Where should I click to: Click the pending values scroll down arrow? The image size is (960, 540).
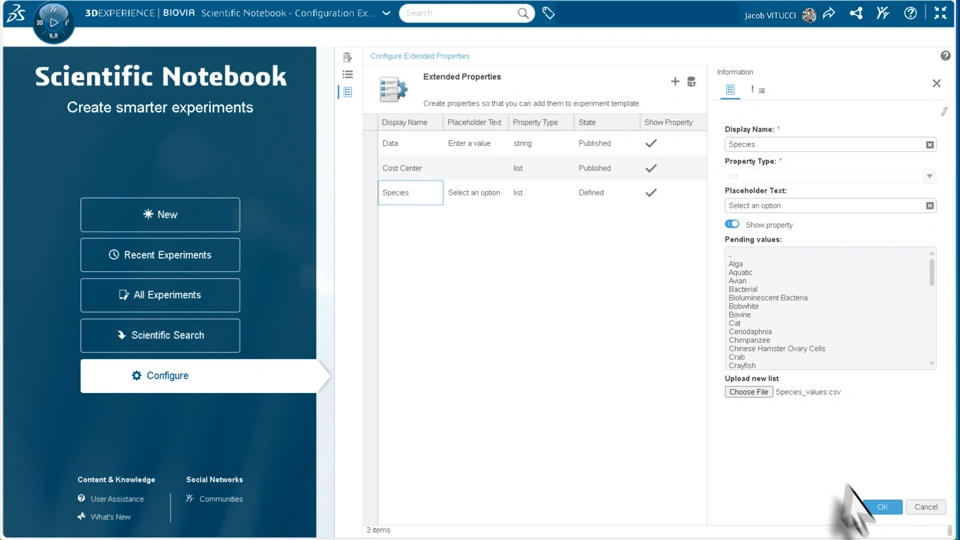[932, 364]
